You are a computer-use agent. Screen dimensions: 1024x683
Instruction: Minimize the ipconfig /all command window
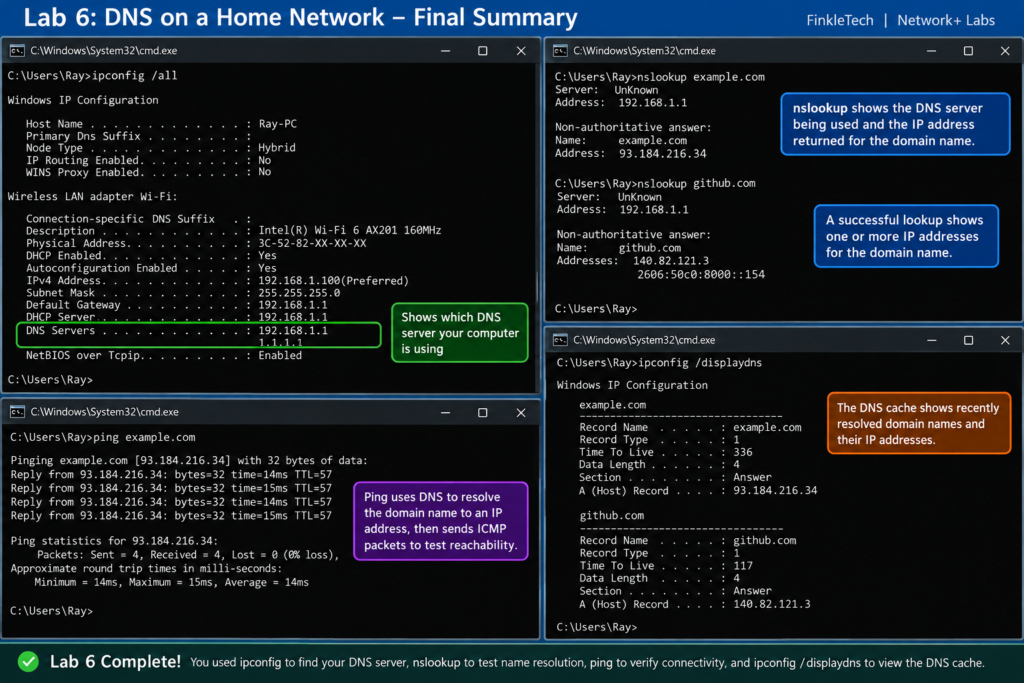445,51
